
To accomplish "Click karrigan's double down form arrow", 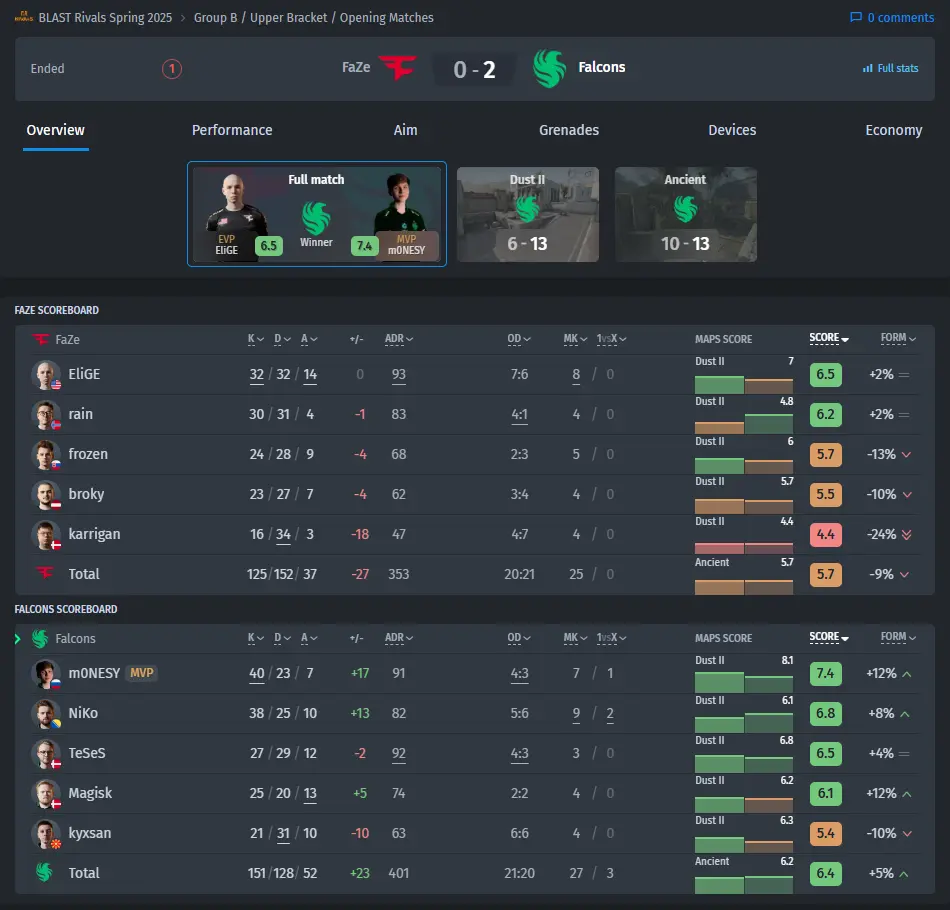I will point(906,534).
